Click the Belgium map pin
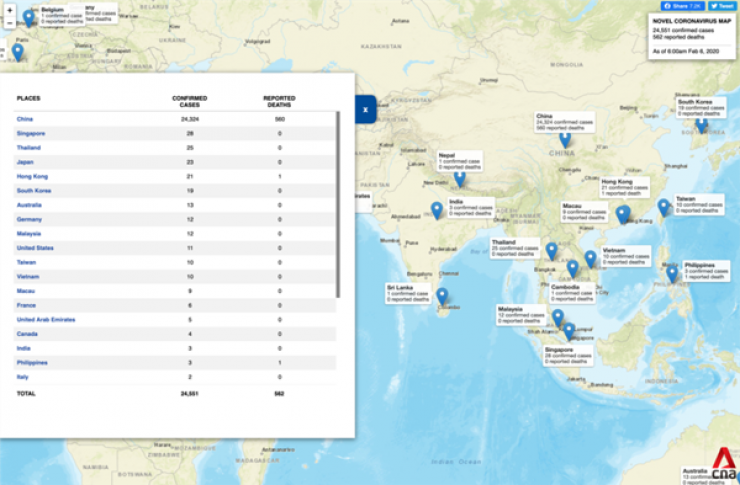This screenshot has width=740, height=485. (29, 16)
